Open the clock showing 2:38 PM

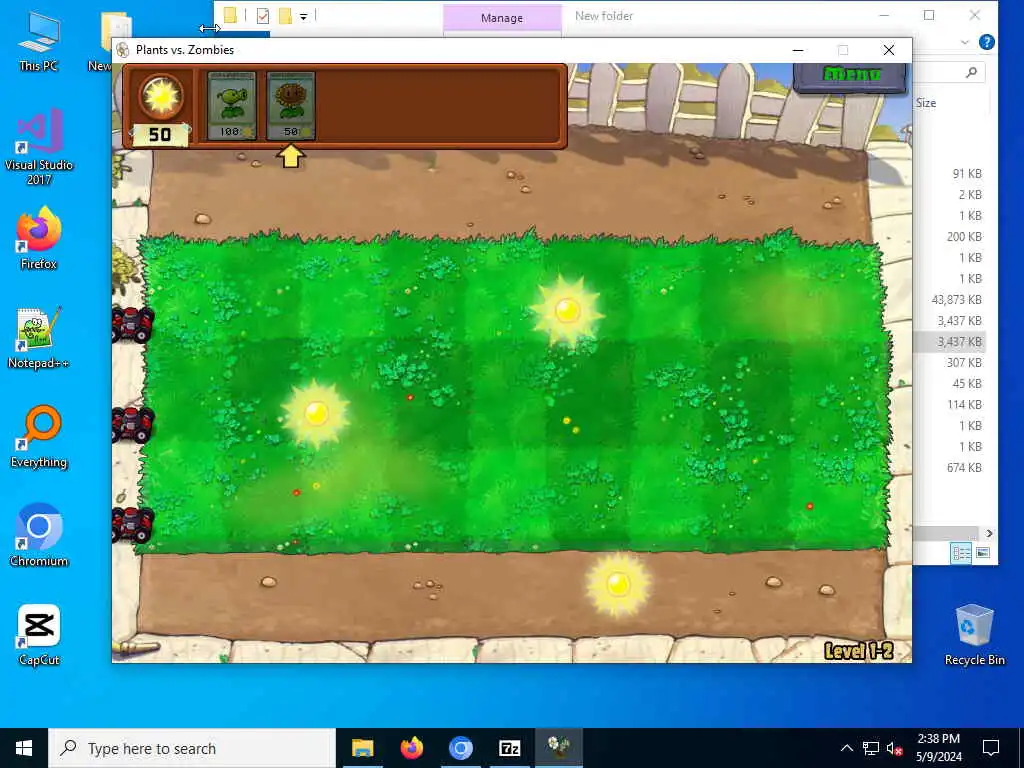point(938,748)
